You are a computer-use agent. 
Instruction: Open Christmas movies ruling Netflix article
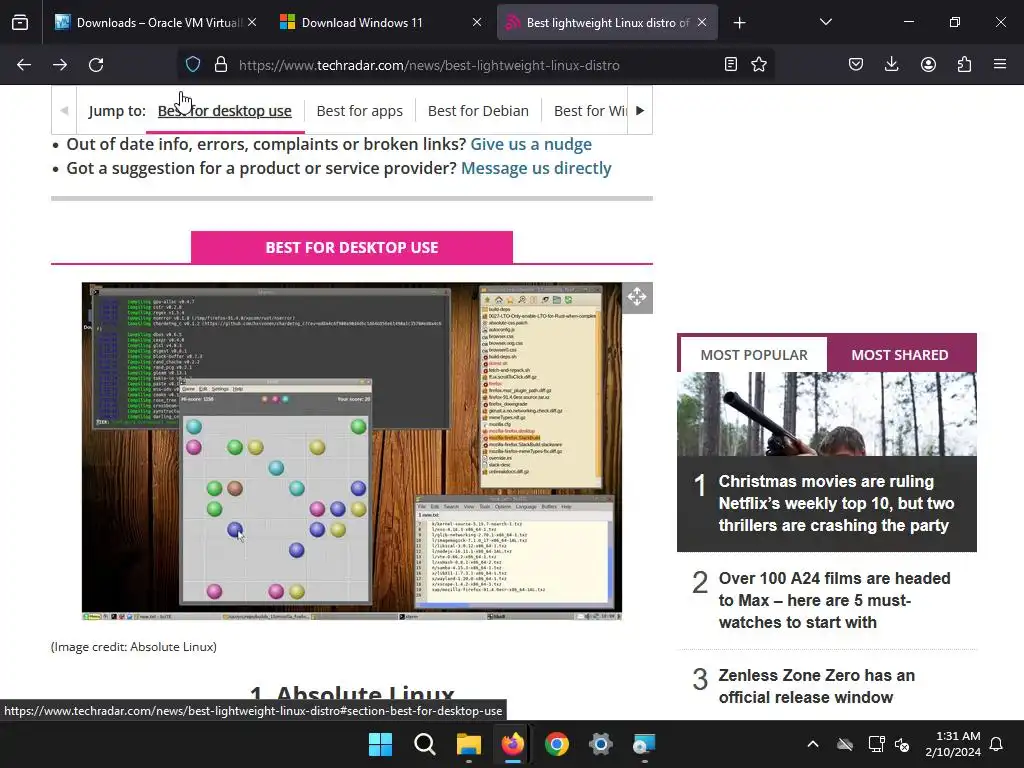(x=836, y=503)
